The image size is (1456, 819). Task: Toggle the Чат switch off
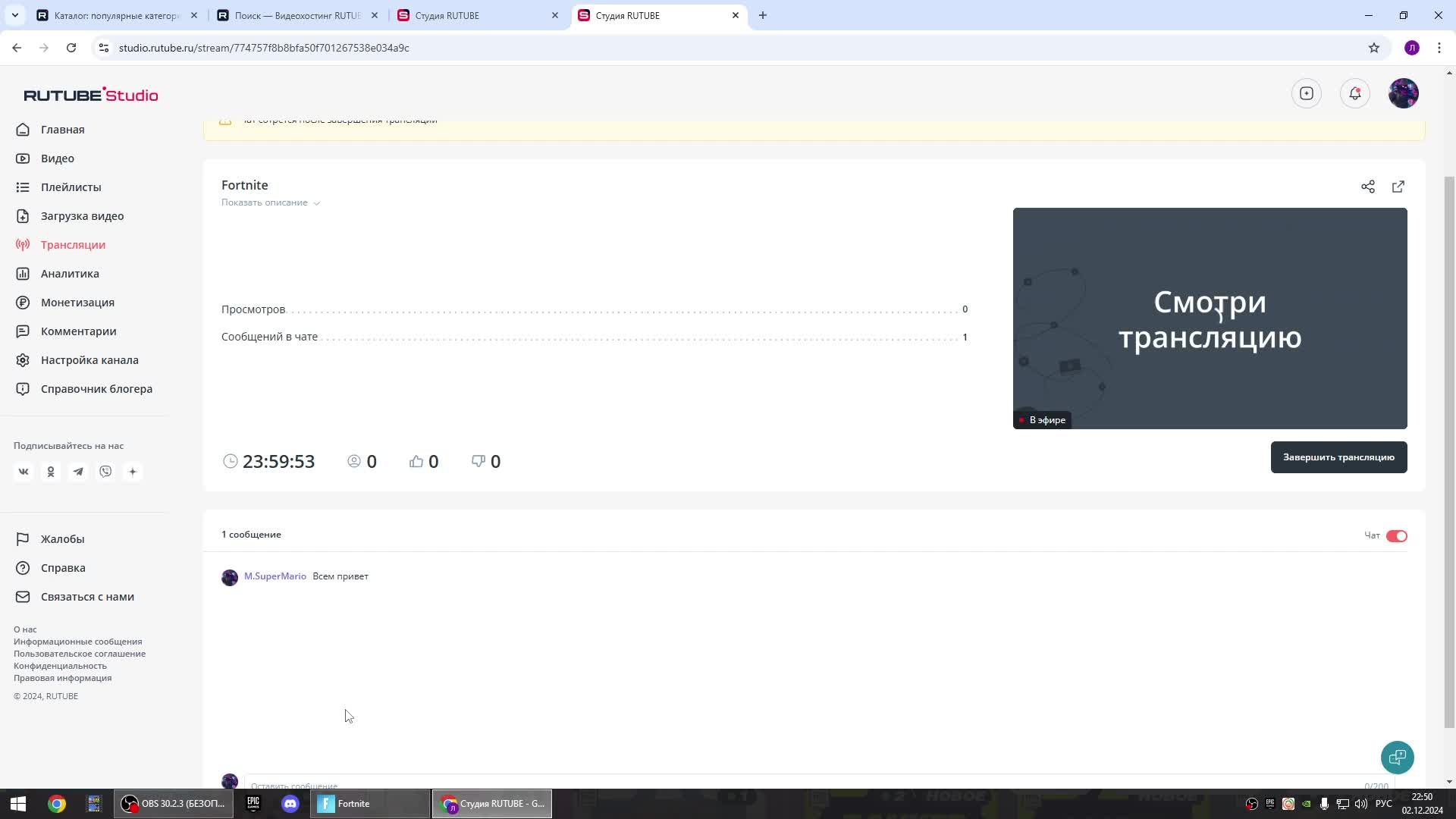1395,536
